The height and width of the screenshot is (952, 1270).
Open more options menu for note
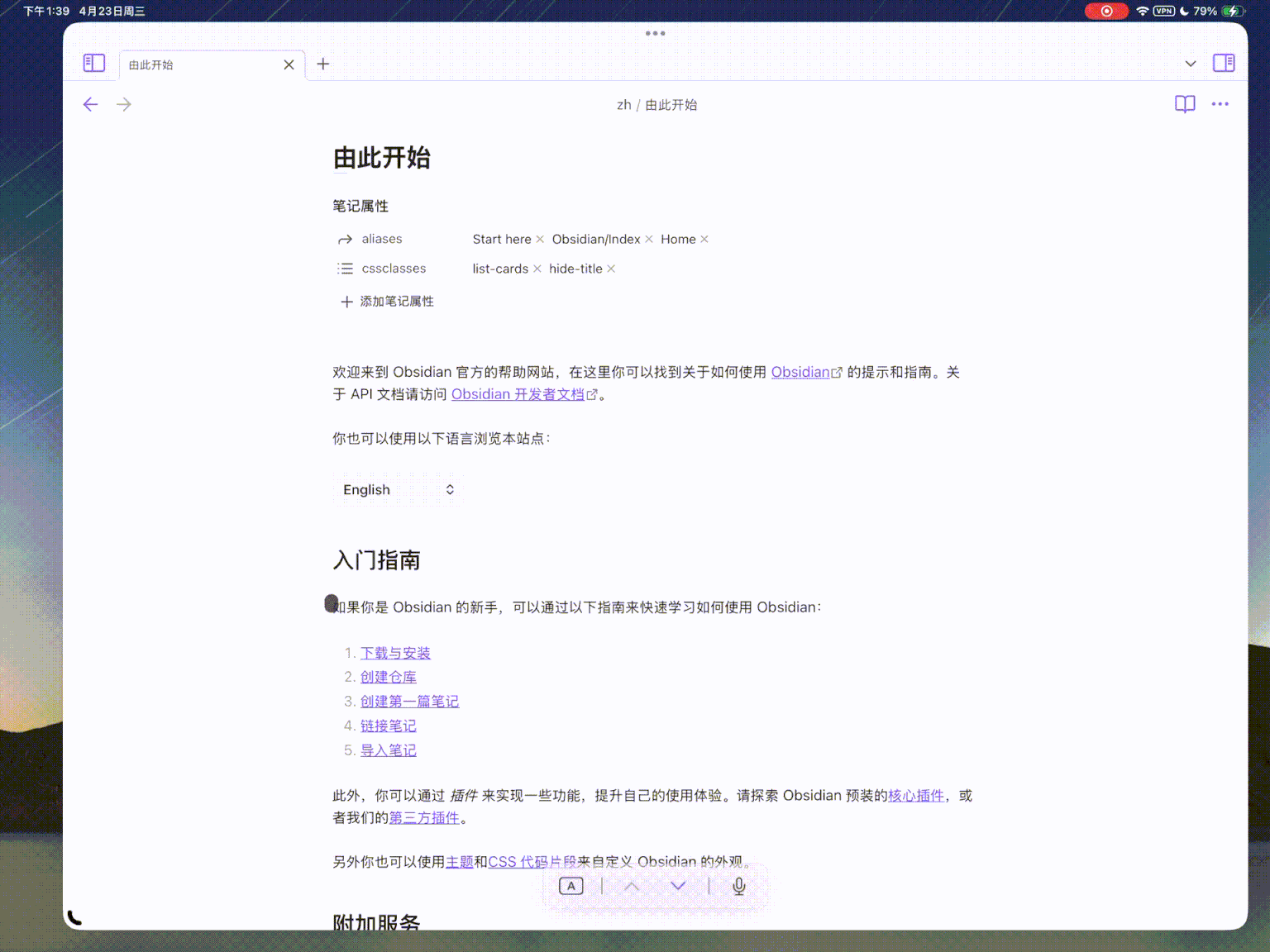click(1220, 104)
